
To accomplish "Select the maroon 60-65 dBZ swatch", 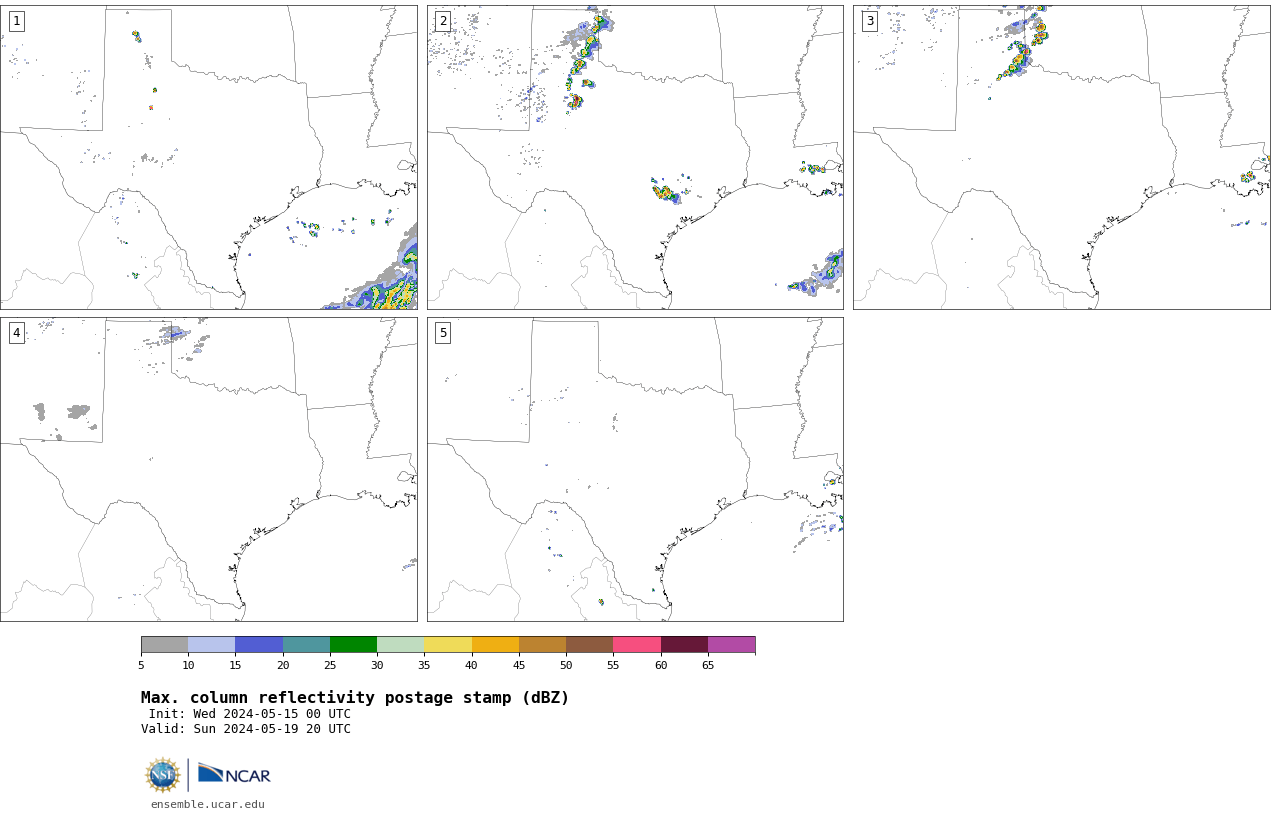I will coord(684,644).
